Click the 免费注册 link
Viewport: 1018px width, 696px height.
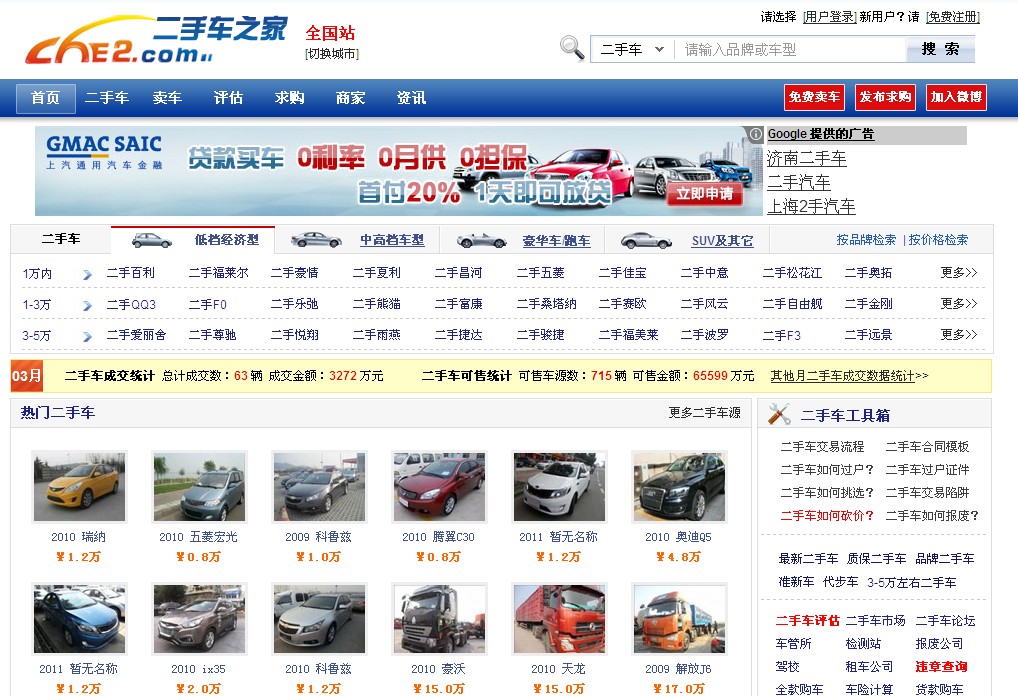click(952, 17)
